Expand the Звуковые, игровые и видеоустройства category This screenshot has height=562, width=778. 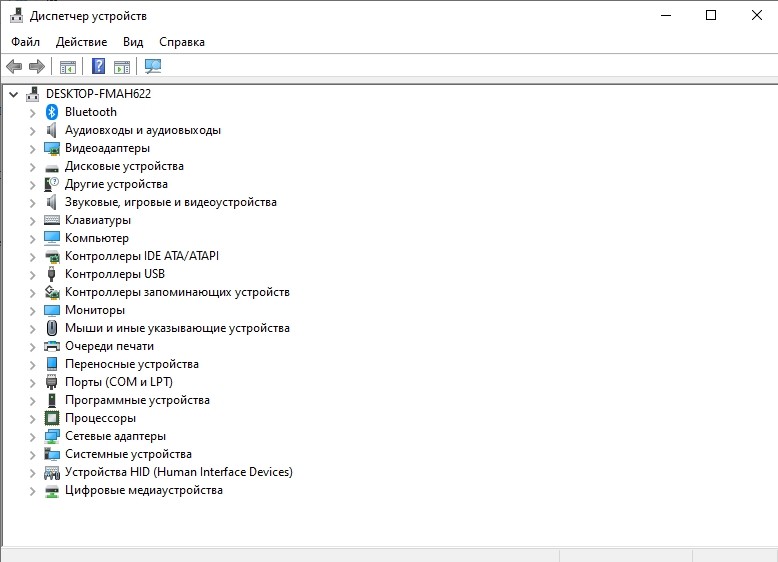[x=32, y=202]
